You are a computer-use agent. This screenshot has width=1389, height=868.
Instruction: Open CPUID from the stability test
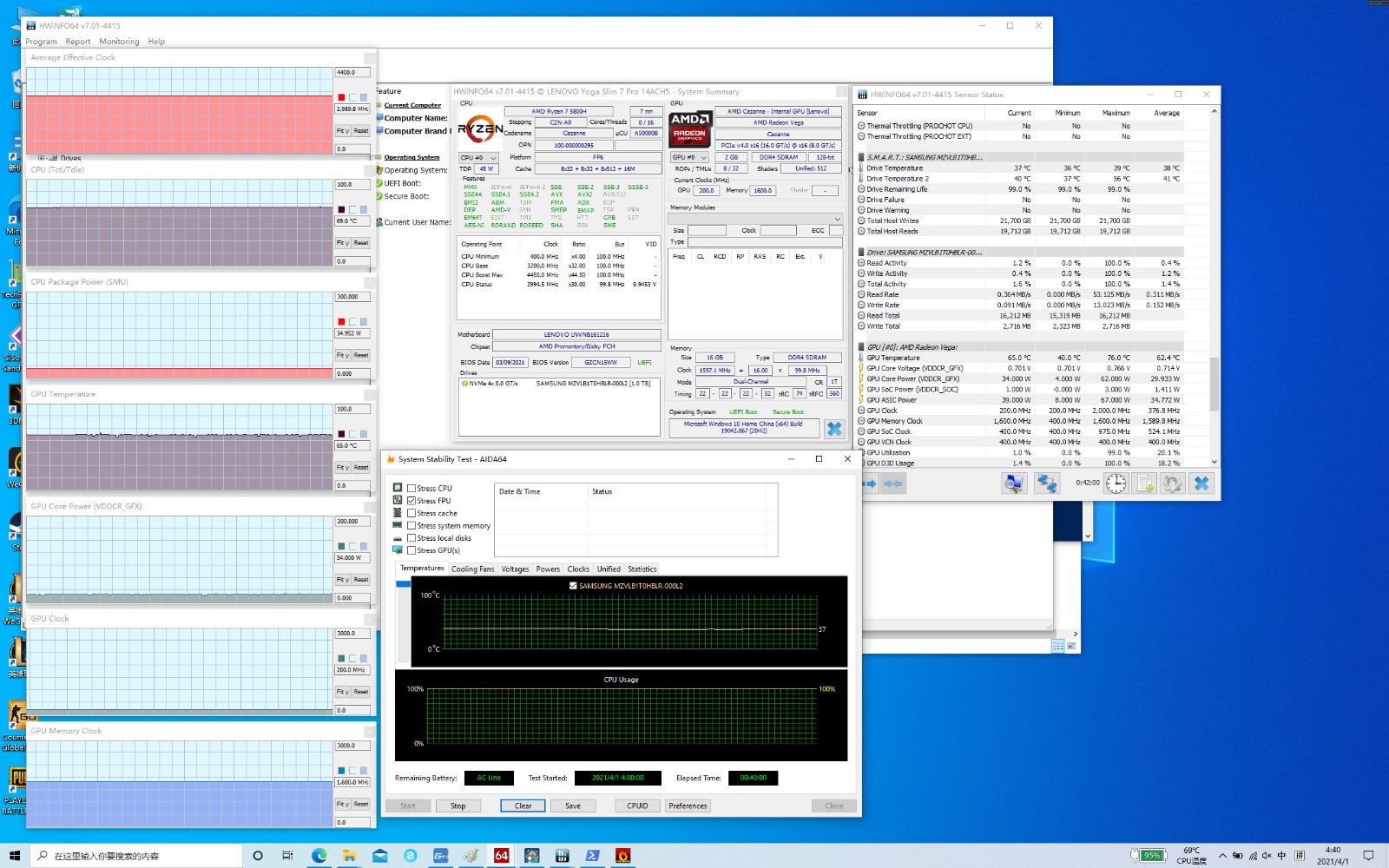coord(637,806)
